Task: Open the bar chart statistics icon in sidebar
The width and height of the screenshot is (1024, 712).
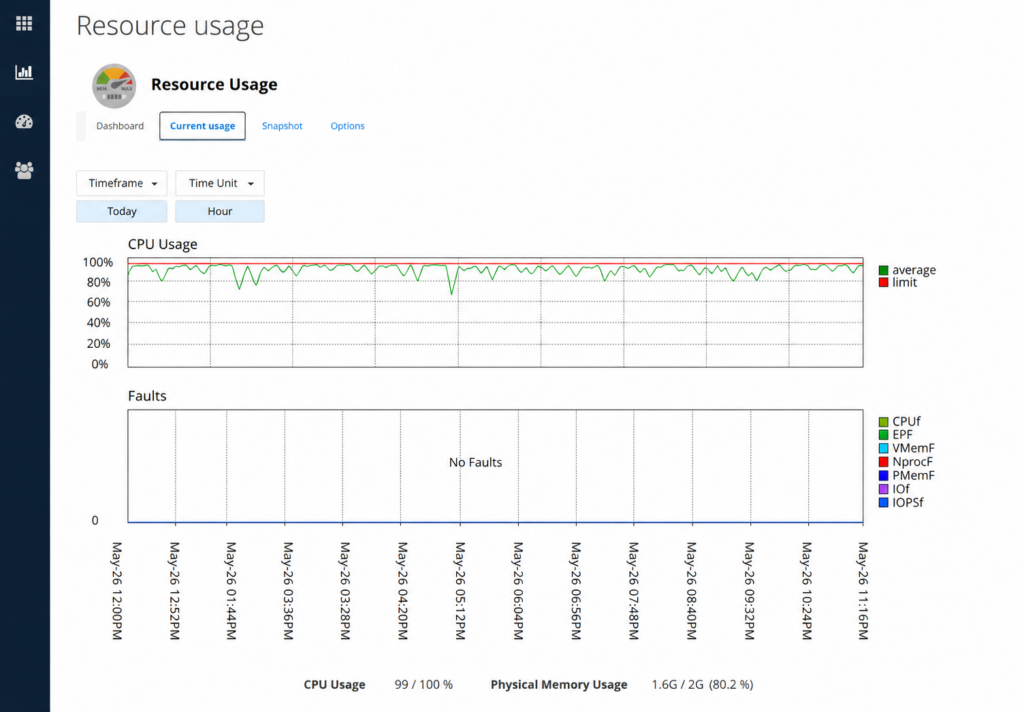Action: tap(24, 72)
